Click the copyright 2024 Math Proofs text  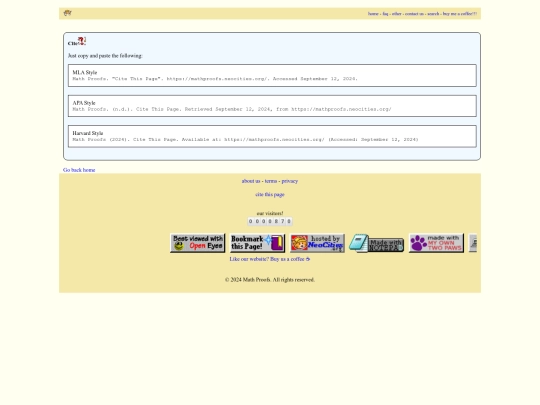tap(270, 280)
